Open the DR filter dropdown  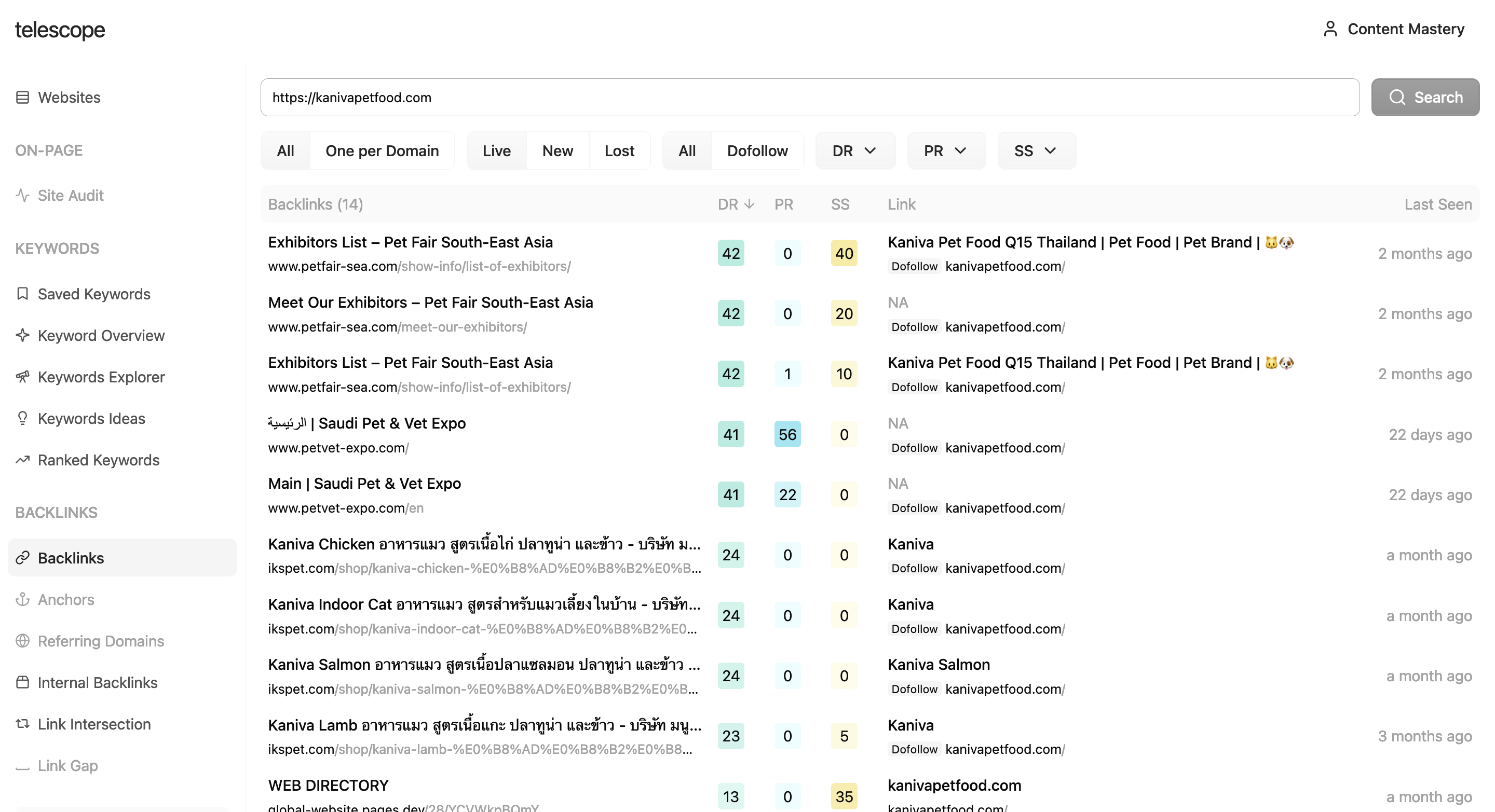pos(855,151)
